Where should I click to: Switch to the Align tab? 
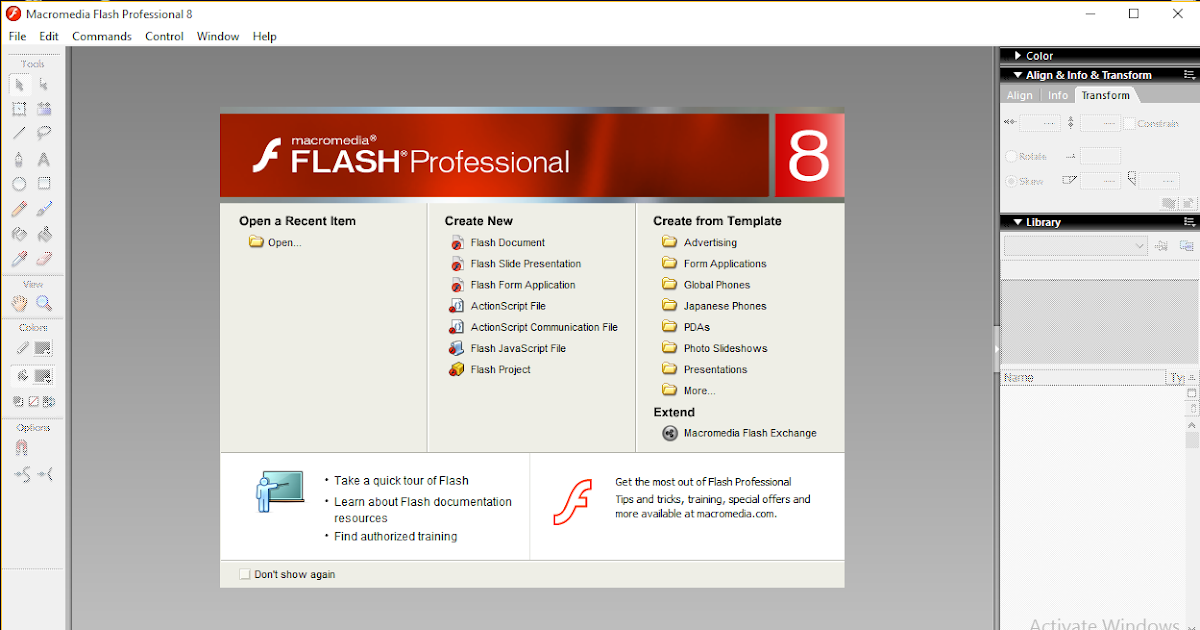(1020, 95)
